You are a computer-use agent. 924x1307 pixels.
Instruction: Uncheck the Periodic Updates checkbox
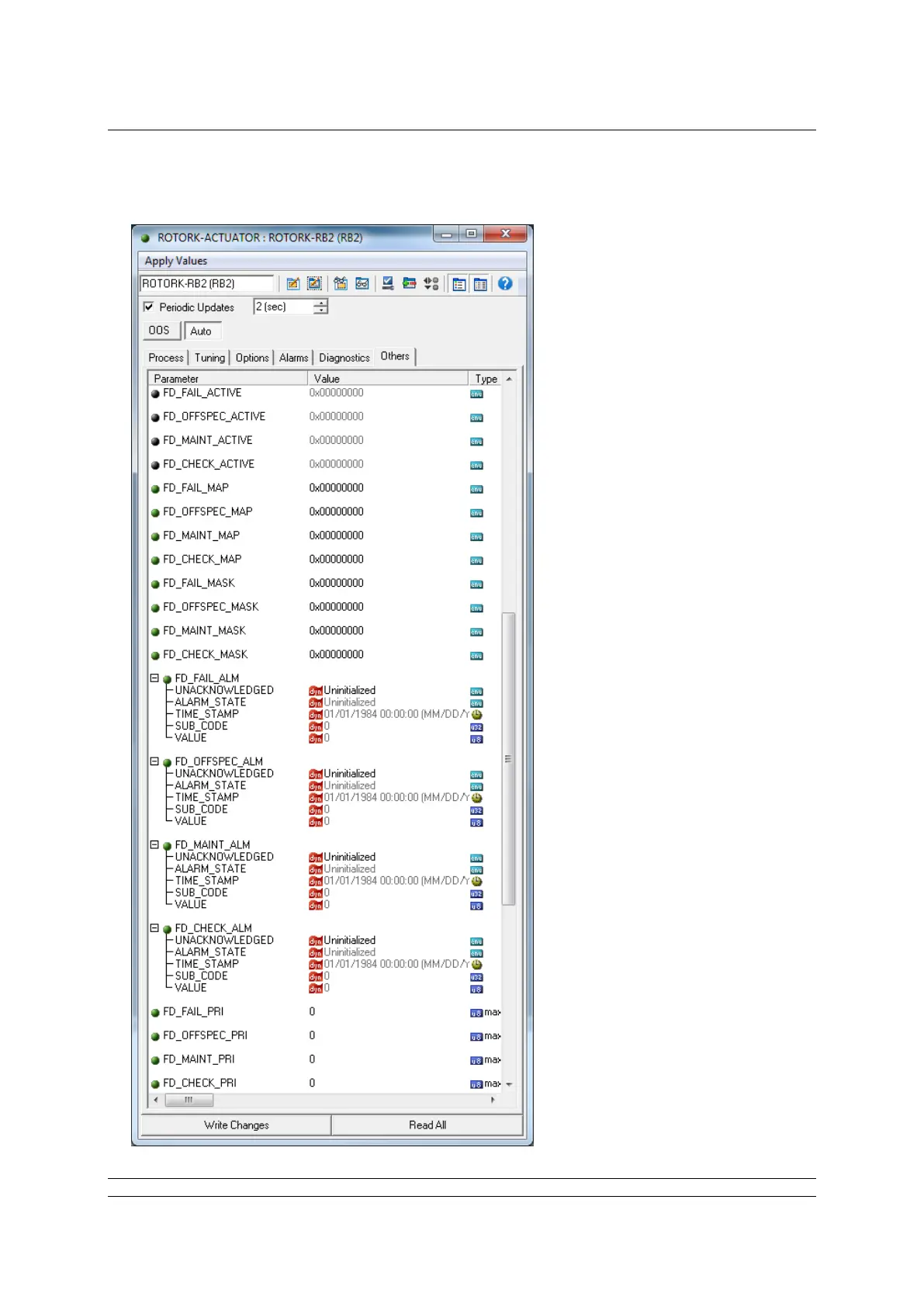coord(149,307)
